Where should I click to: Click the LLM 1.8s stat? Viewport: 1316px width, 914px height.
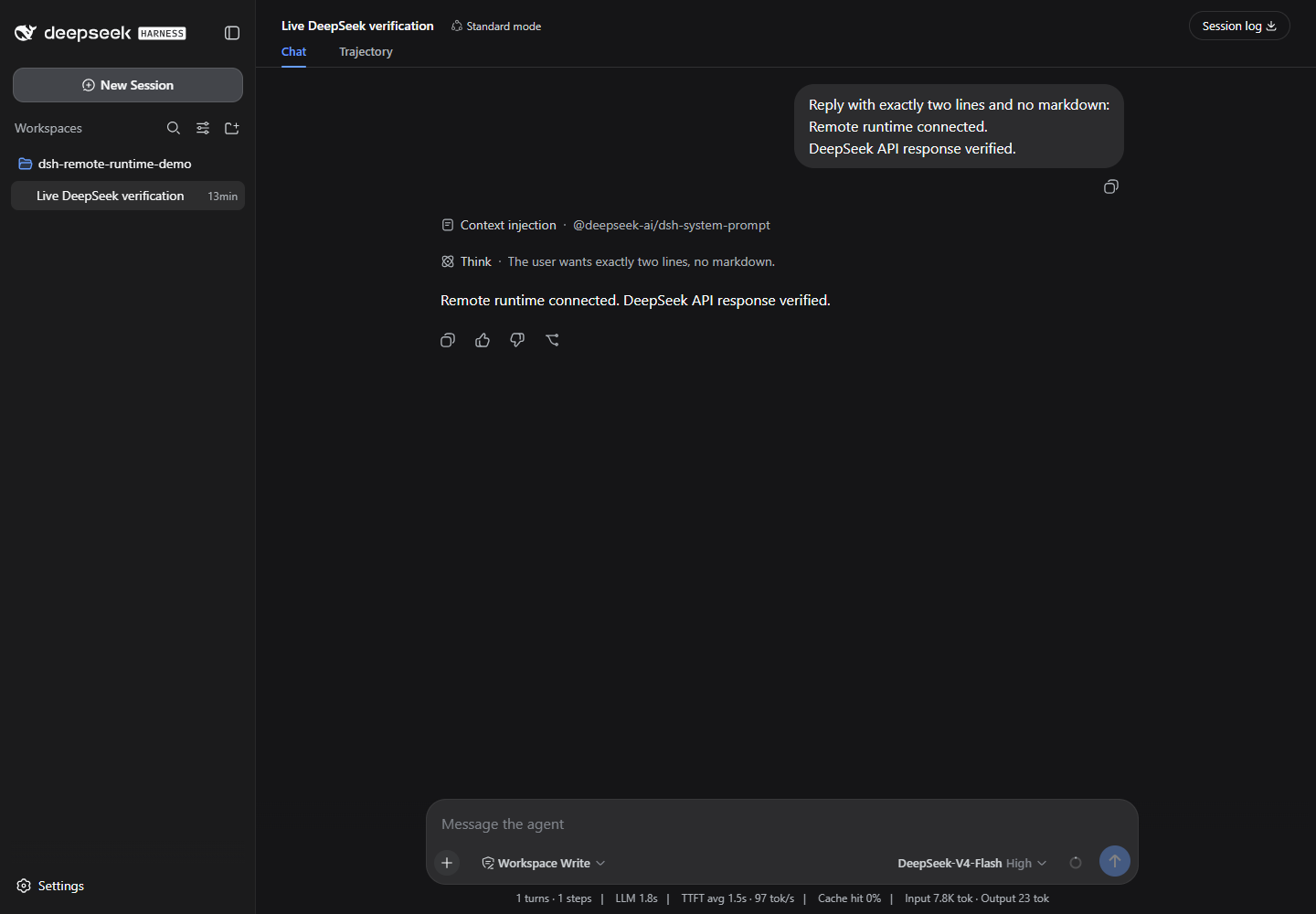coord(636,898)
